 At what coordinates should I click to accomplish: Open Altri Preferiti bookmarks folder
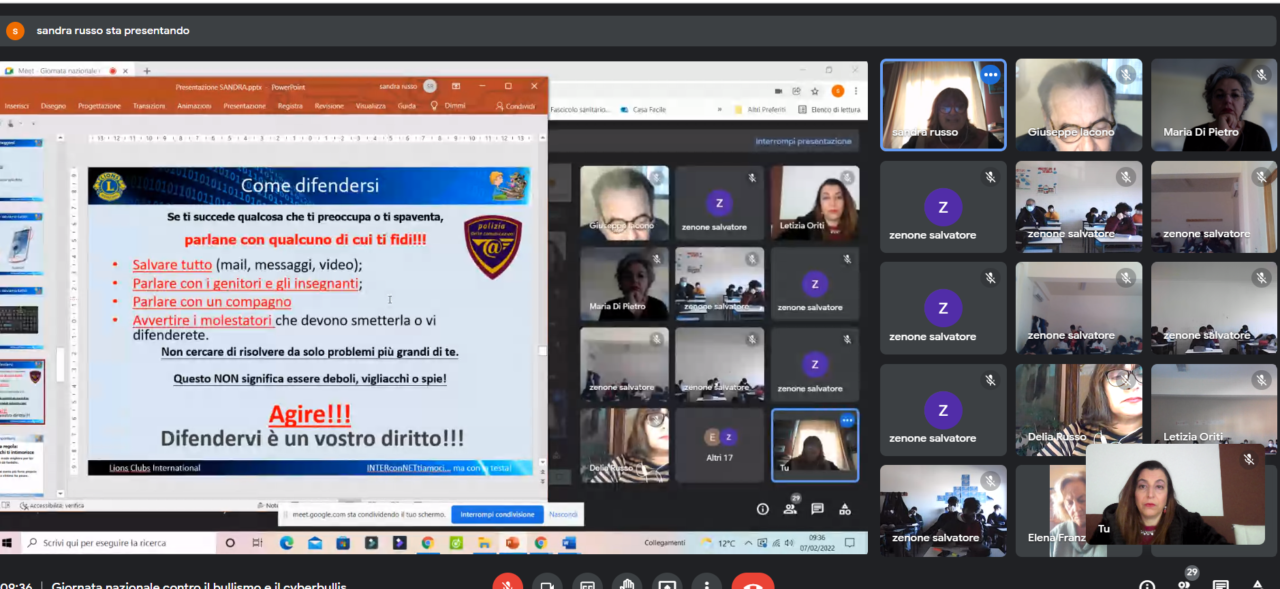coord(761,109)
